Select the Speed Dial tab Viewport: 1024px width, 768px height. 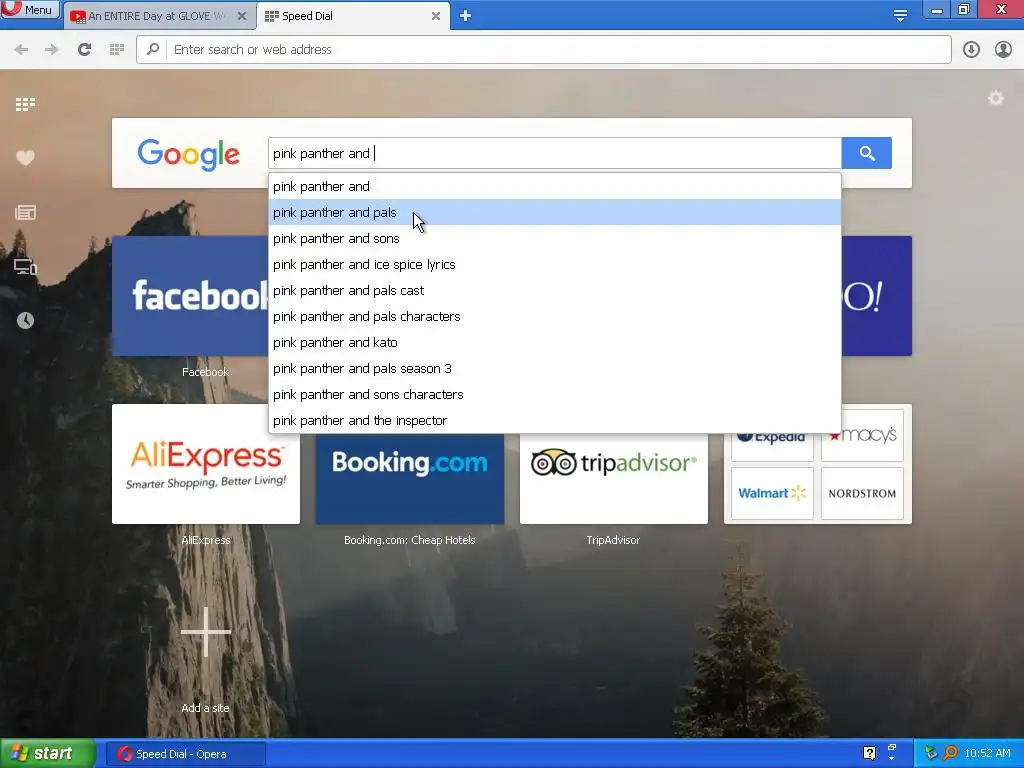(345, 16)
